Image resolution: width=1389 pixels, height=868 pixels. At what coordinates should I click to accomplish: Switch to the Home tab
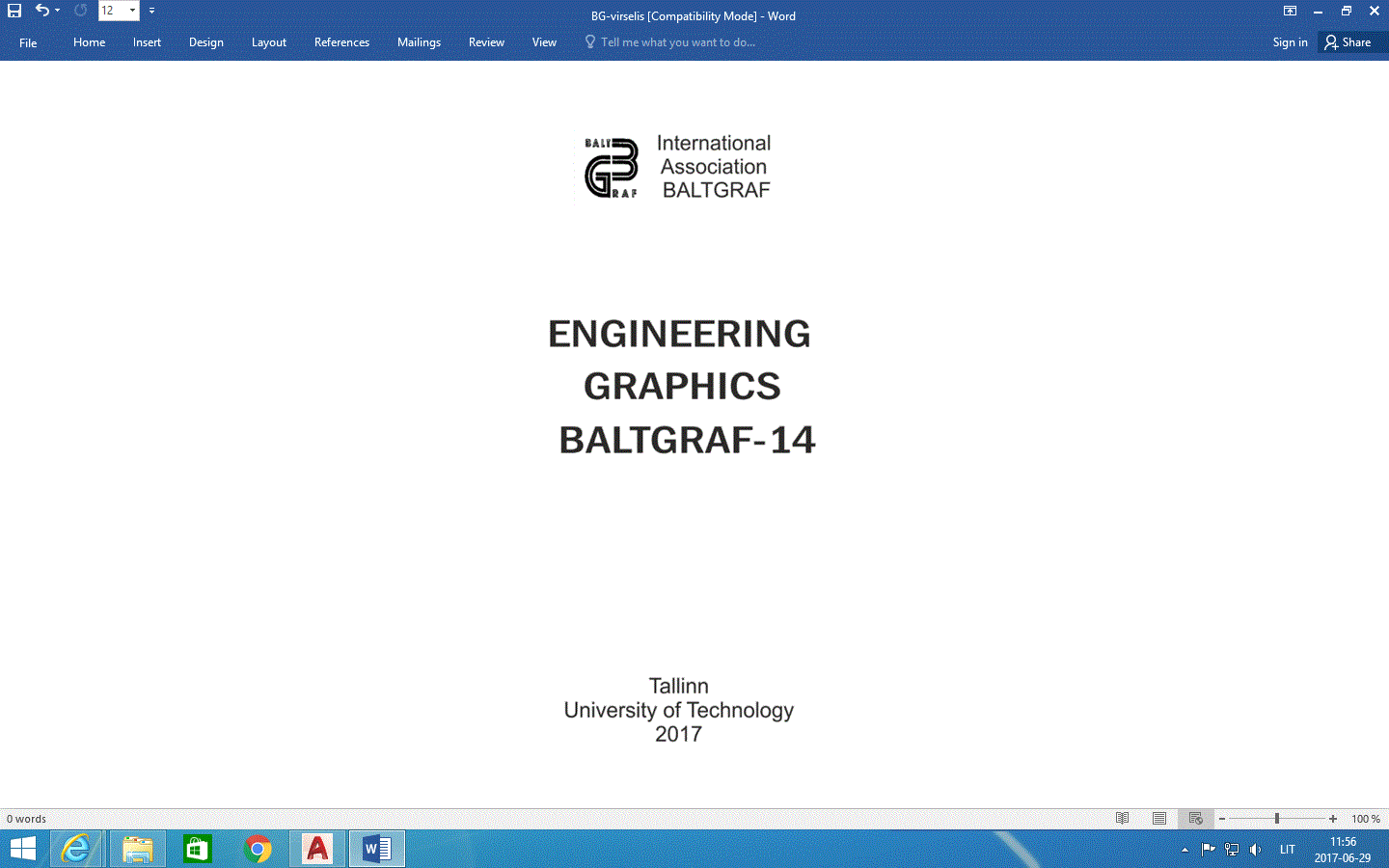[90, 42]
